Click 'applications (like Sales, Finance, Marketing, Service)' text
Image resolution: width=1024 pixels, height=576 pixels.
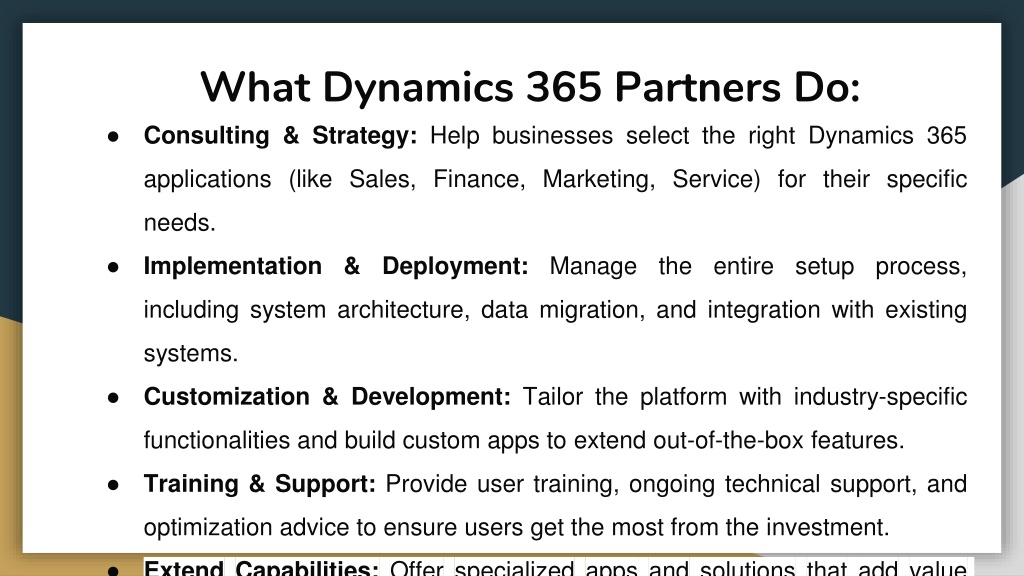click(452, 180)
